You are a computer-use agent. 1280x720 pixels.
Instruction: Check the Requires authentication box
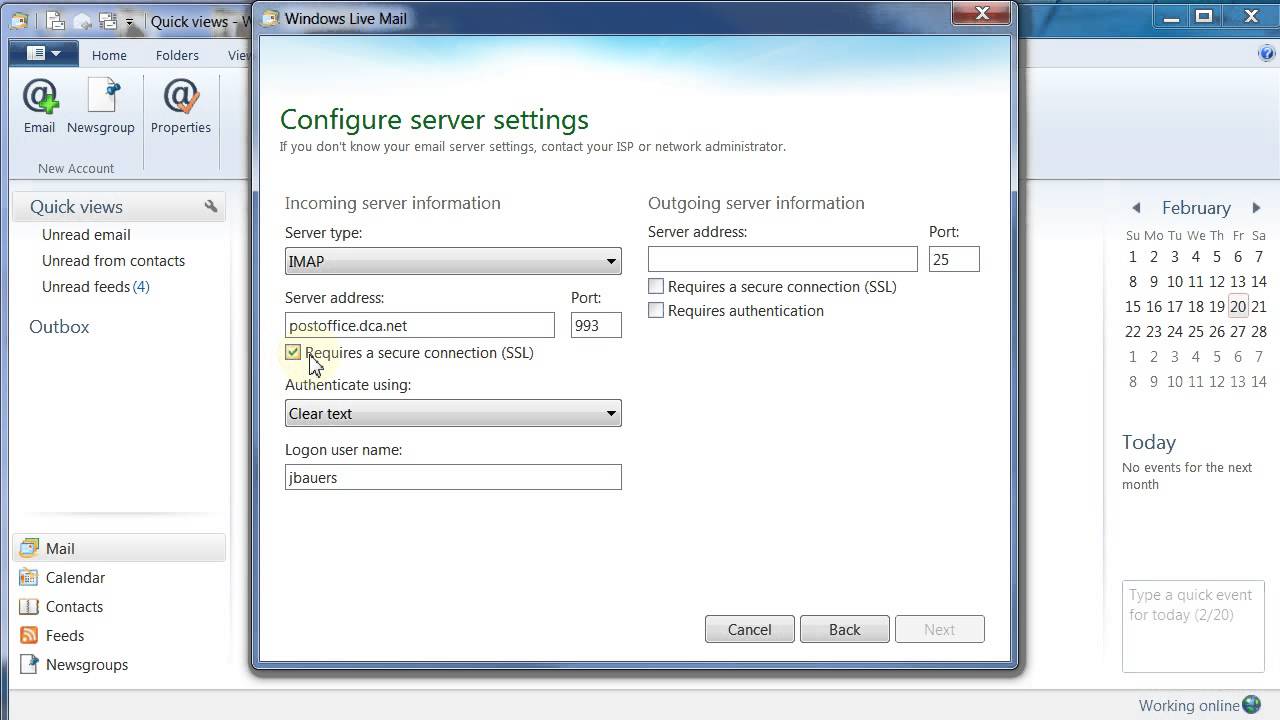click(x=656, y=310)
